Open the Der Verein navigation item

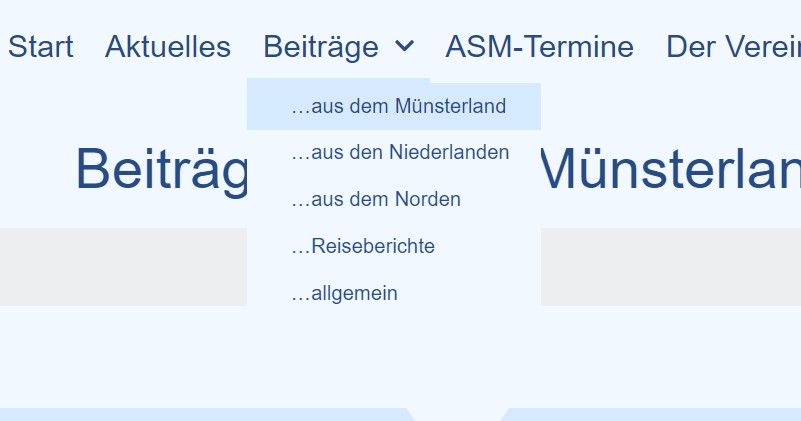pos(732,47)
